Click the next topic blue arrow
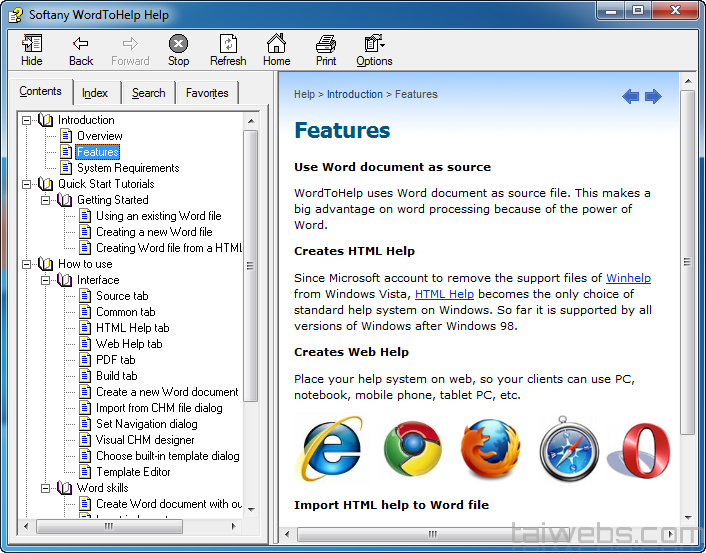 (653, 96)
